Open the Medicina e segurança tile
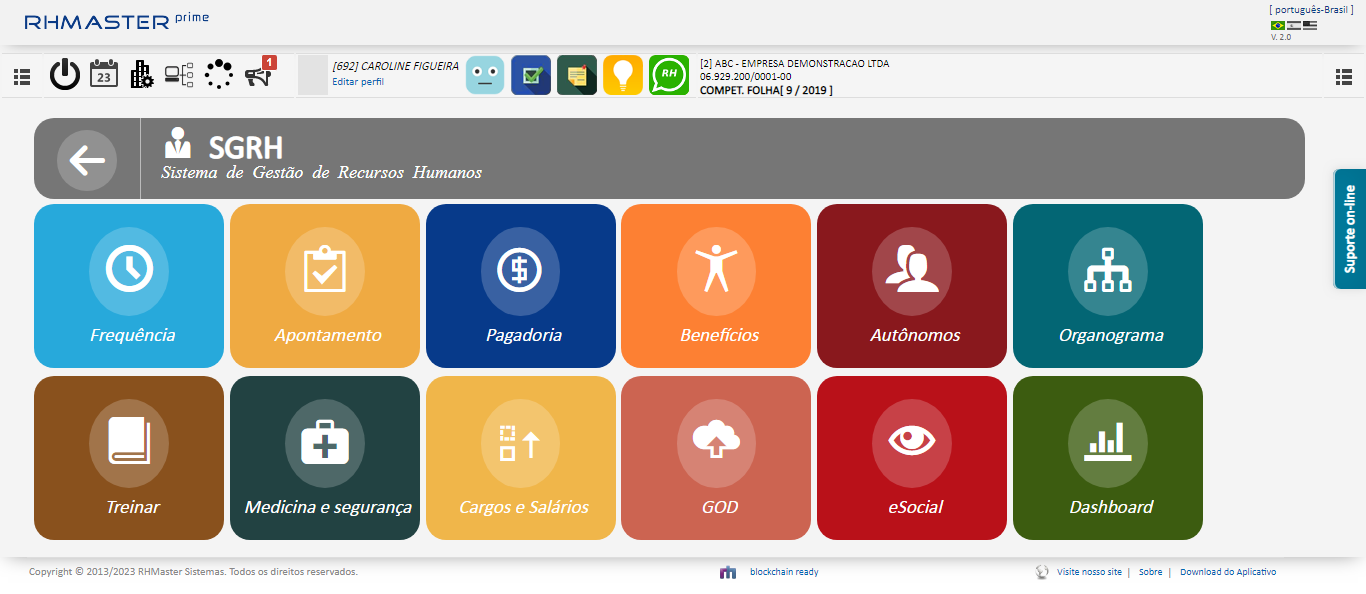Image resolution: width=1366 pixels, height=594 pixels. click(325, 458)
